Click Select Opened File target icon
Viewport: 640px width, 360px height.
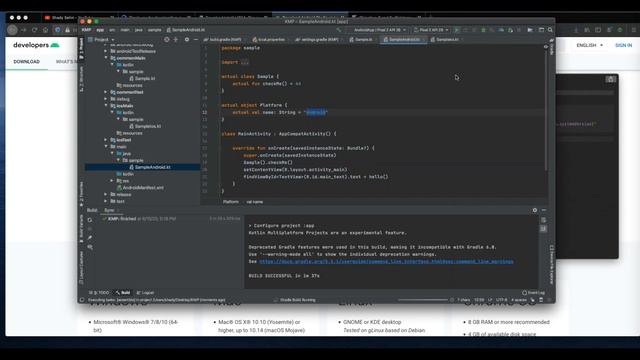(x=167, y=40)
